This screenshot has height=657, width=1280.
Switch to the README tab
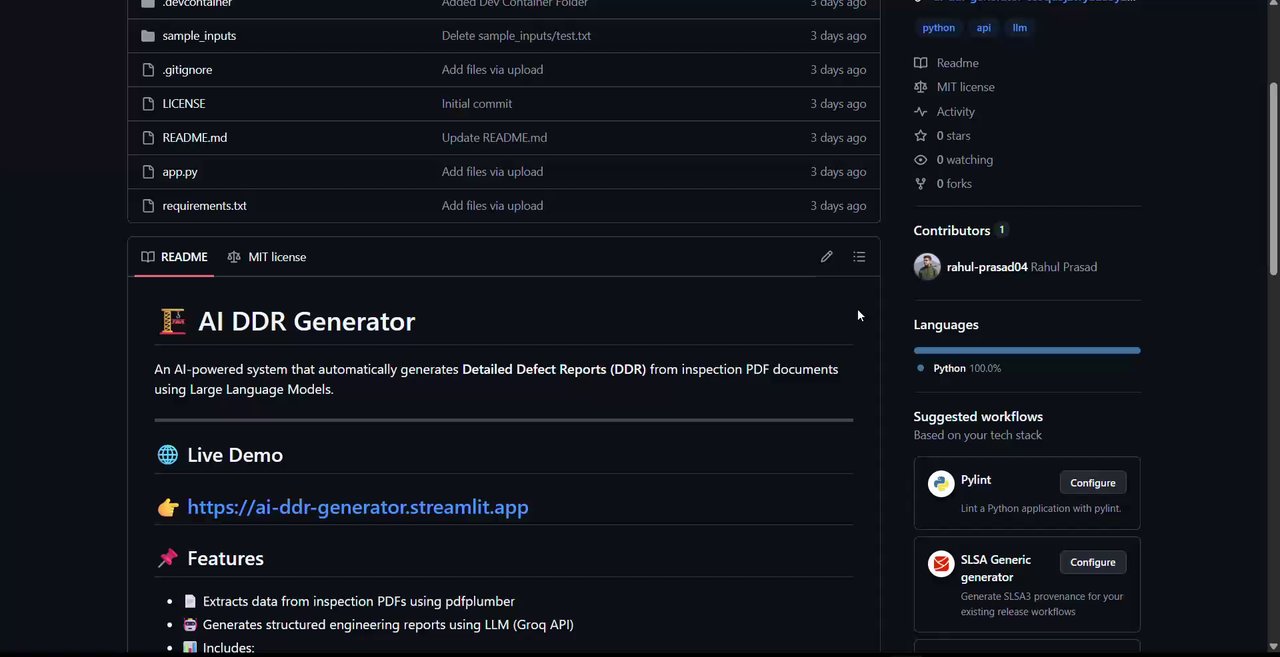click(x=174, y=257)
